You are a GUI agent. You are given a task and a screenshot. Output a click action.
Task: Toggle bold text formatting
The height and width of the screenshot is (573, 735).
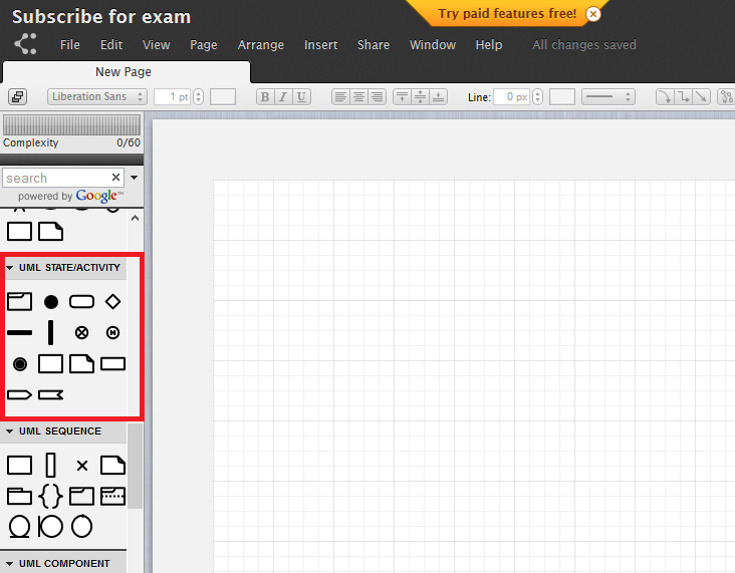tap(265, 97)
